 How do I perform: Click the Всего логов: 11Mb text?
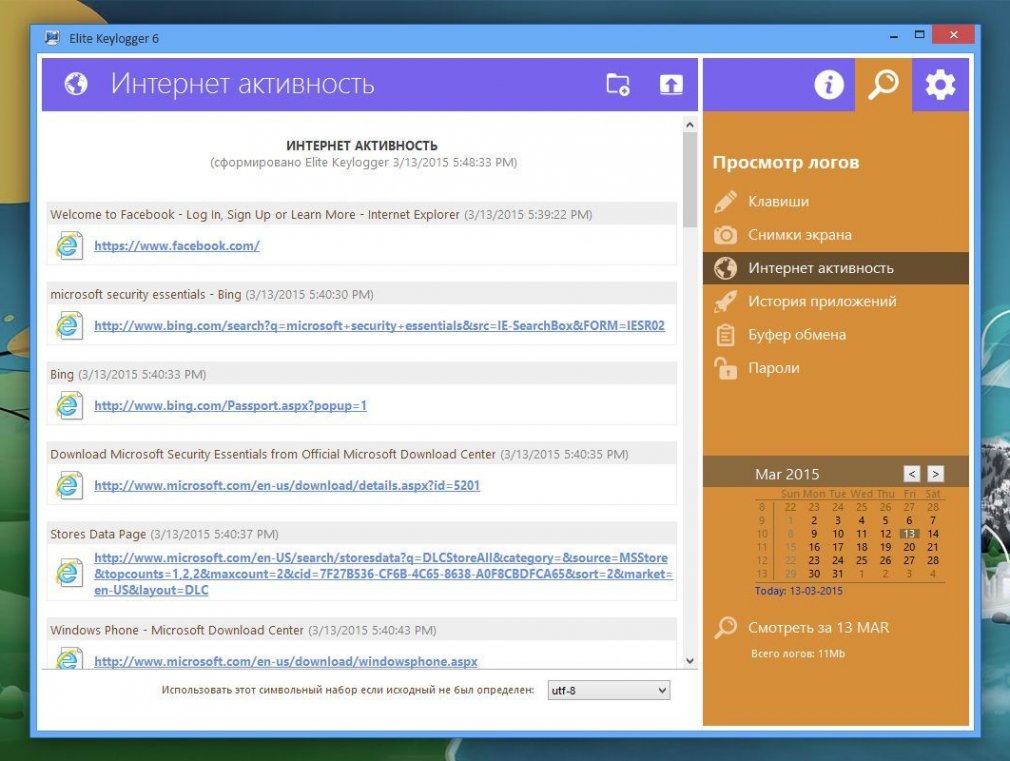pyautogui.click(x=798, y=653)
